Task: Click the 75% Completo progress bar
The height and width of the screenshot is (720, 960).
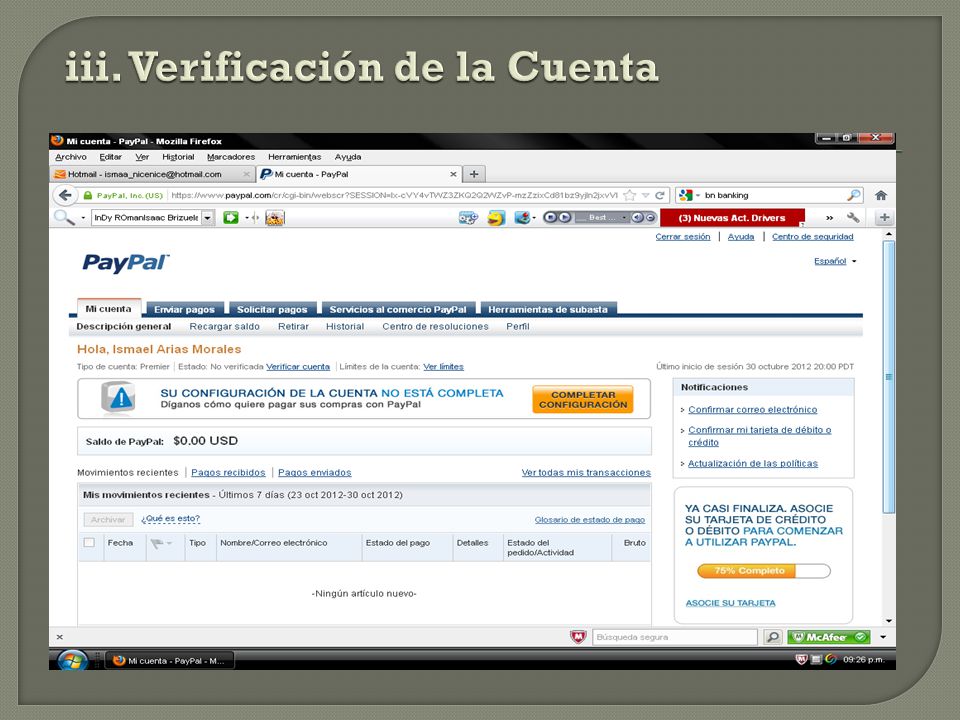Action: coord(763,571)
